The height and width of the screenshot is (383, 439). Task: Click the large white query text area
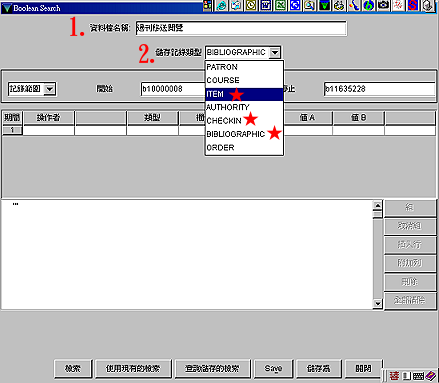(187, 255)
